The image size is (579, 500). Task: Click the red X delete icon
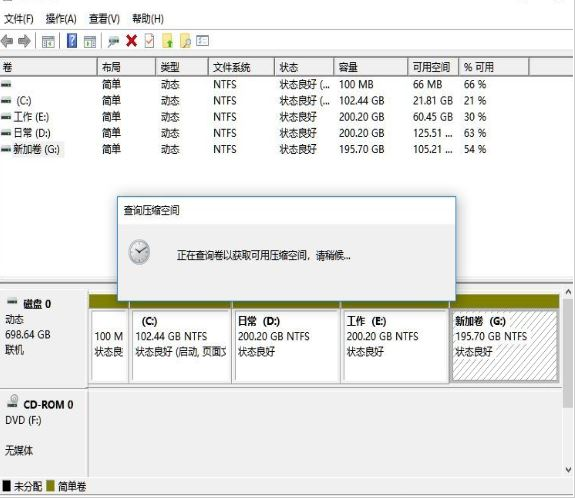[131, 41]
